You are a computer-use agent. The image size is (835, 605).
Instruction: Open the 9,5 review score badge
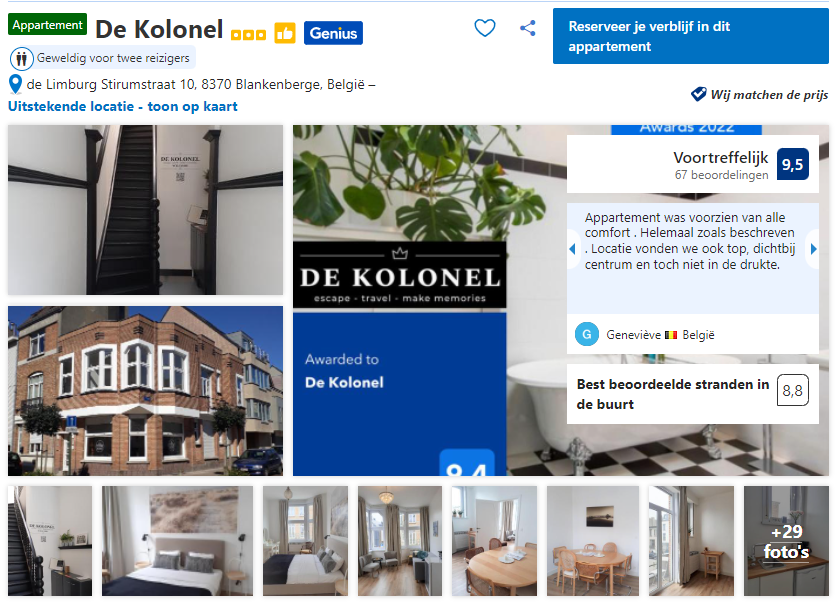coord(792,164)
